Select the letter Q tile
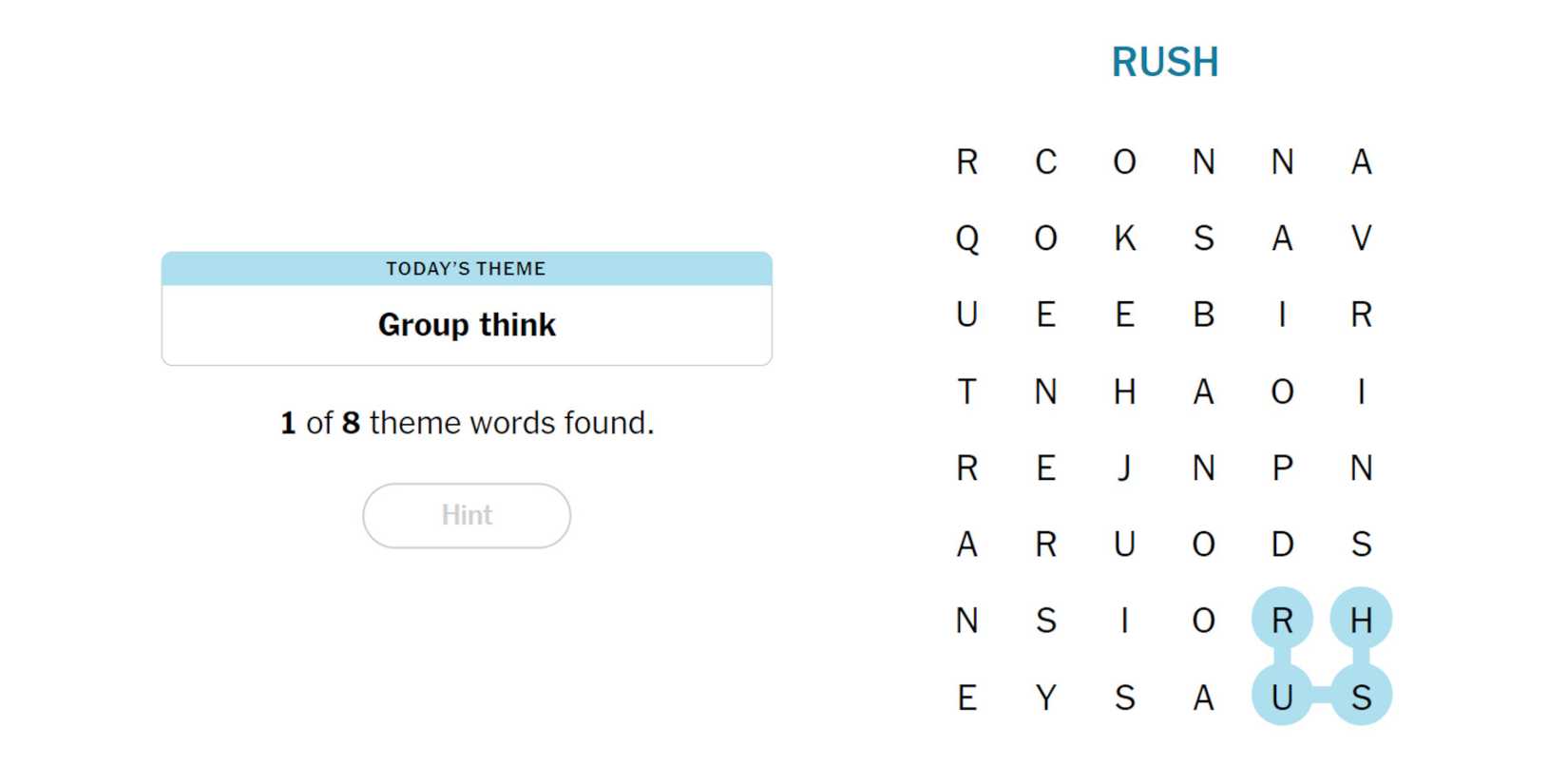The height and width of the screenshot is (784, 1568). tap(966, 238)
